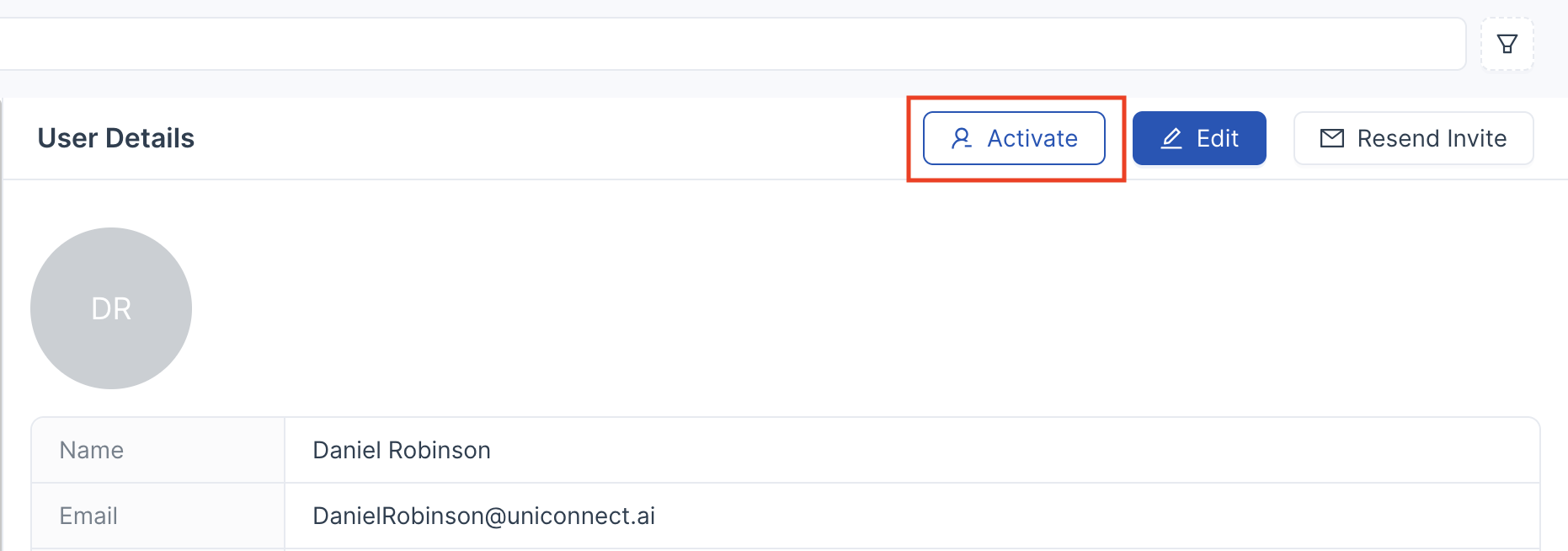Click the pencil icon on Edit
This screenshot has width=1568, height=551.
click(x=1171, y=138)
